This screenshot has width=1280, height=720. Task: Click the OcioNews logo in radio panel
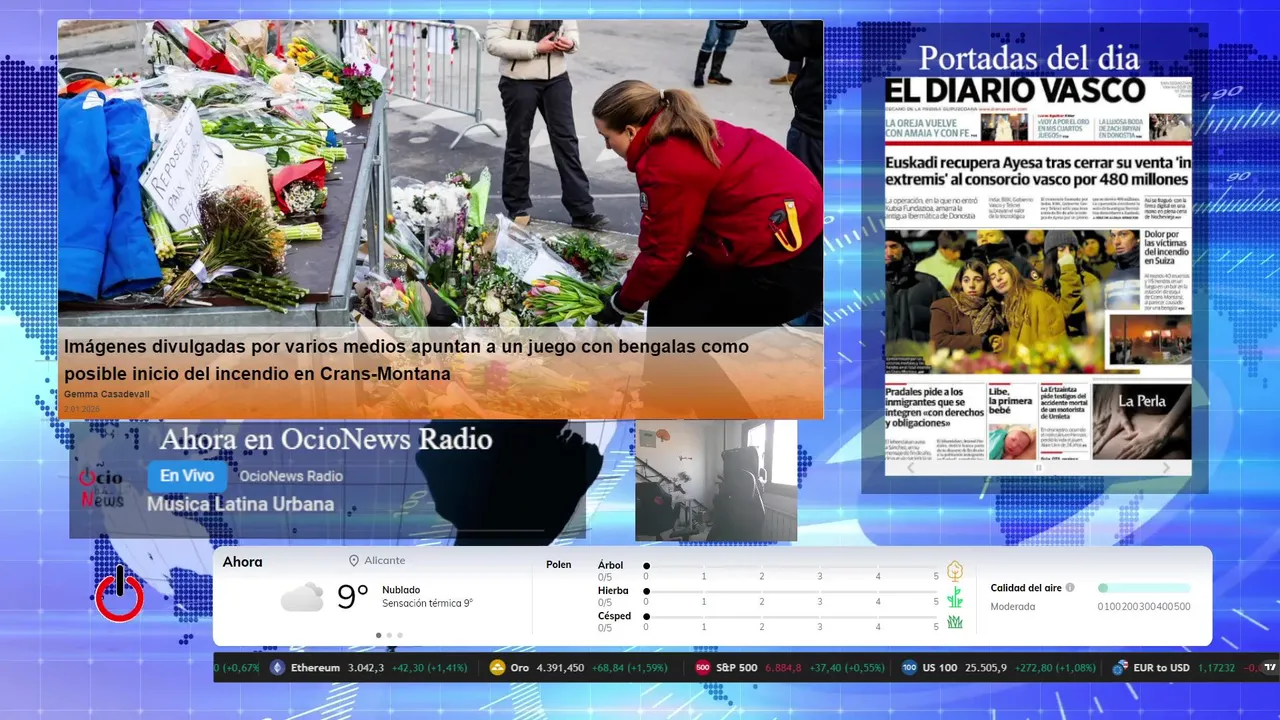click(x=101, y=487)
